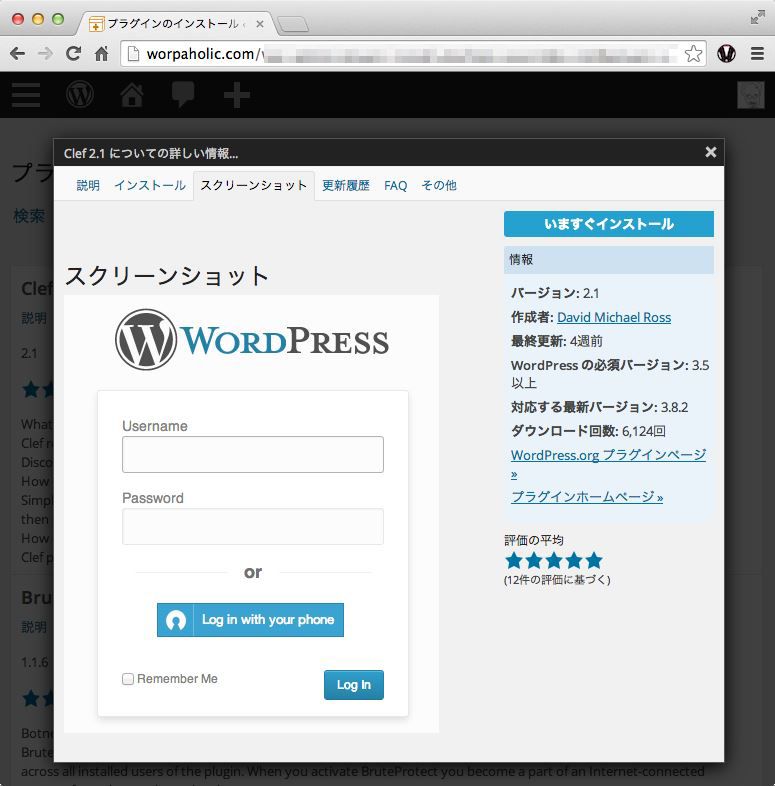Image resolution: width=775 pixels, height=786 pixels.
Task: Click the 検索 link behind the dialog
Action: 29,216
